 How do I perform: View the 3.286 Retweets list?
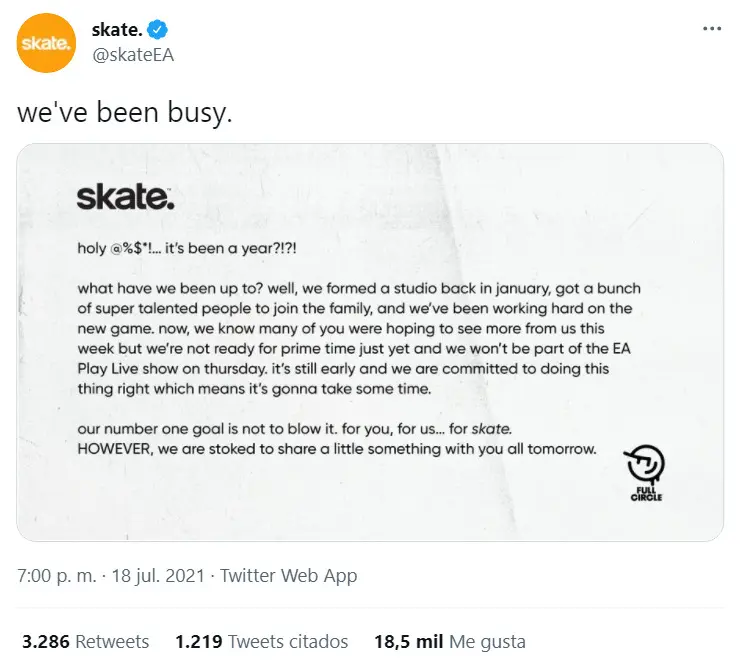pyautogui.click(x=85, y=641)
